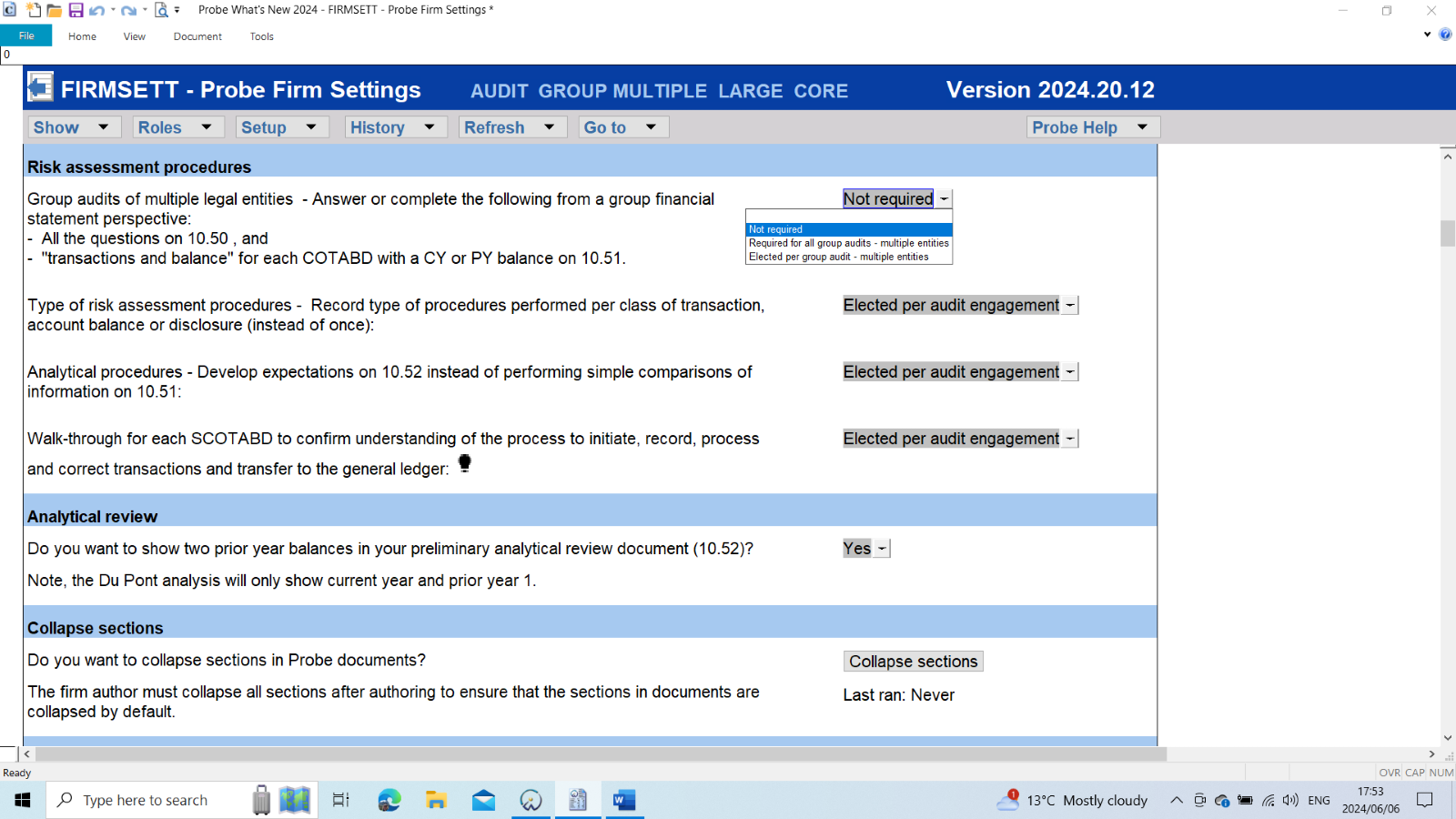Click the battery status tray icon
The image size is (1456, 819).
point(1245,801)
